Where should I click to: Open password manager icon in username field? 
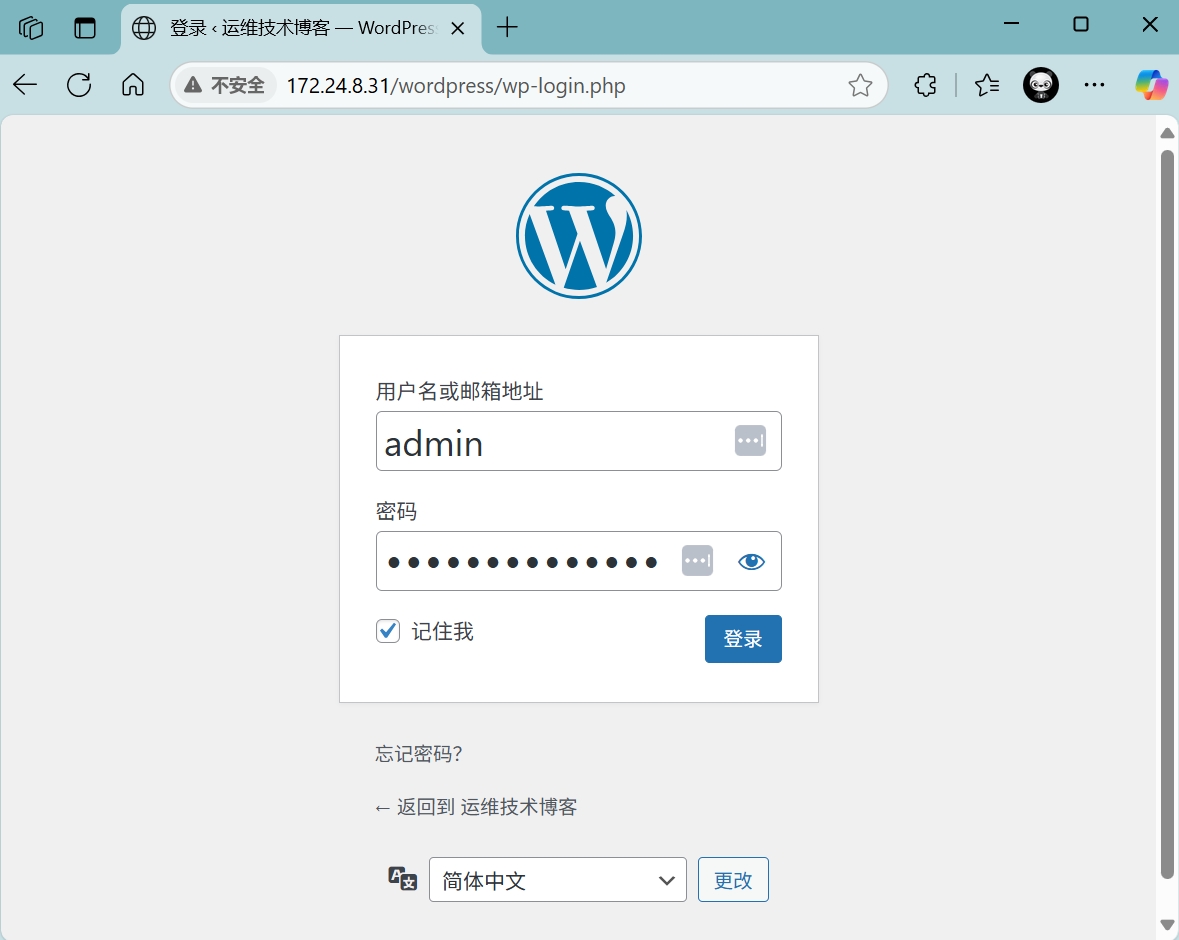(750, 441)
